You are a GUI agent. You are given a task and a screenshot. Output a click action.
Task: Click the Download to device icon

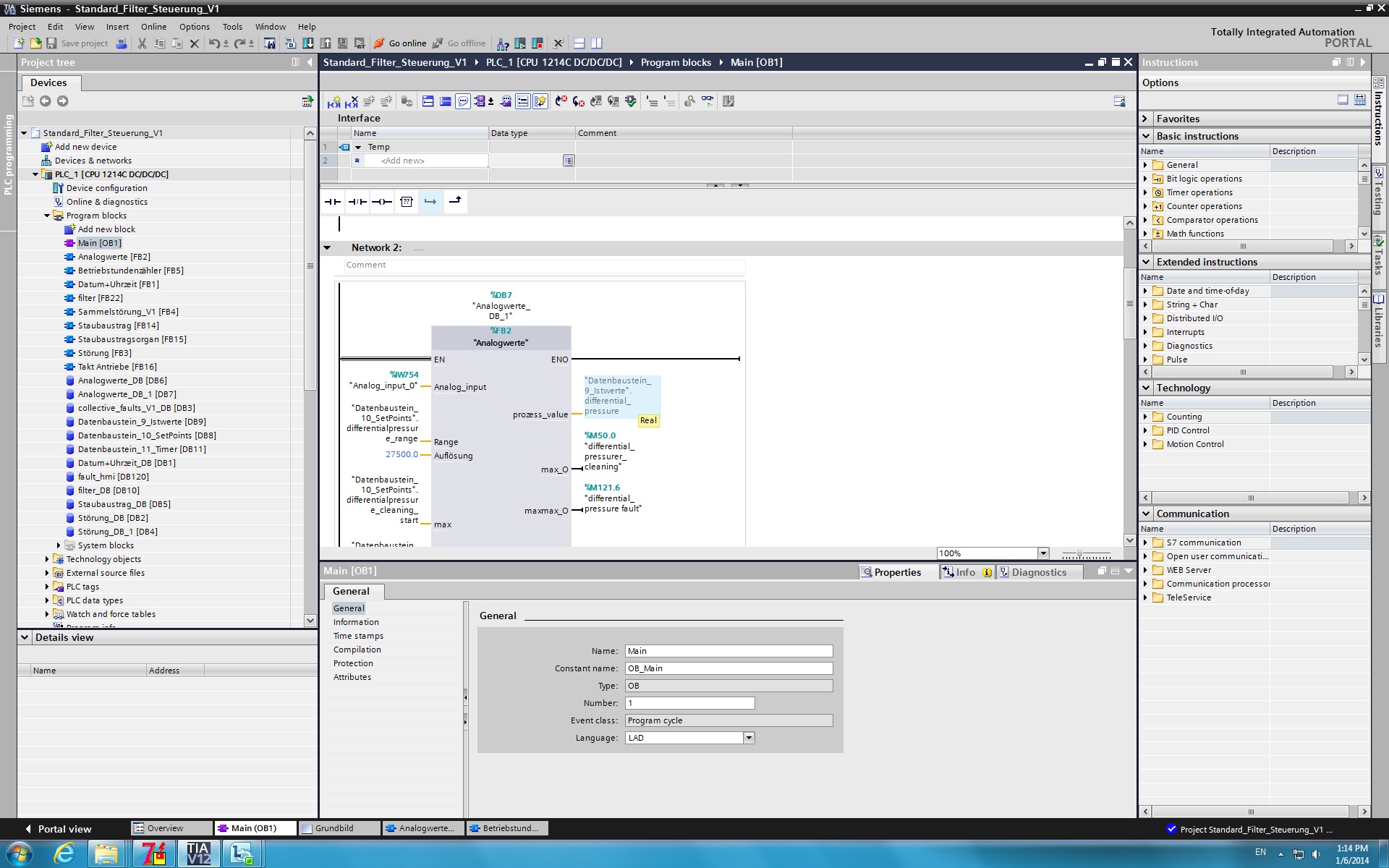pos(307,43)
